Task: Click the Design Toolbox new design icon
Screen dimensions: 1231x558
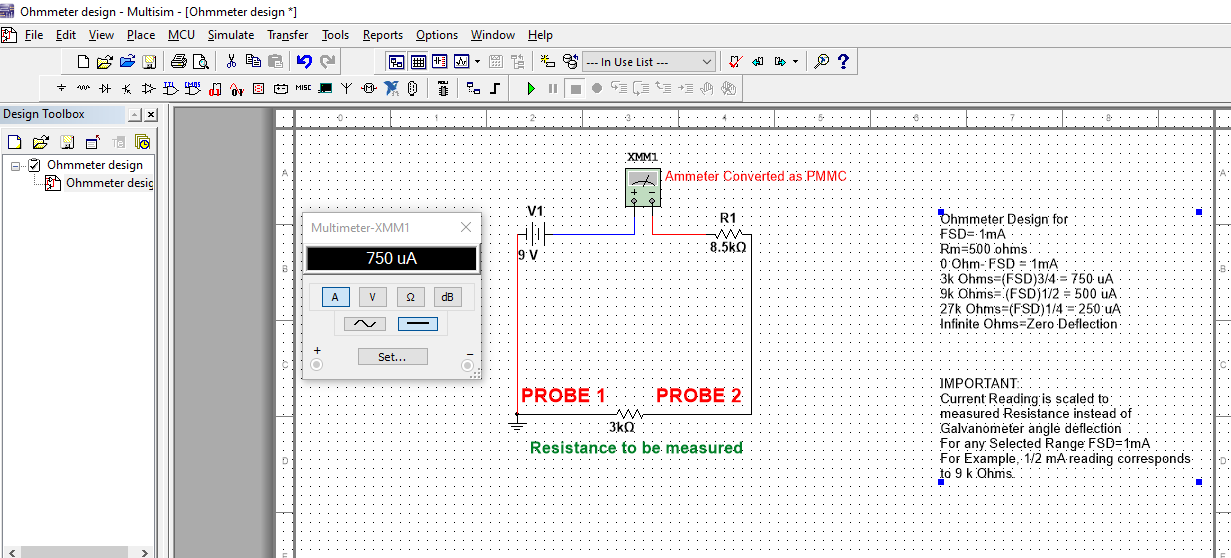Action: (15, 142)
